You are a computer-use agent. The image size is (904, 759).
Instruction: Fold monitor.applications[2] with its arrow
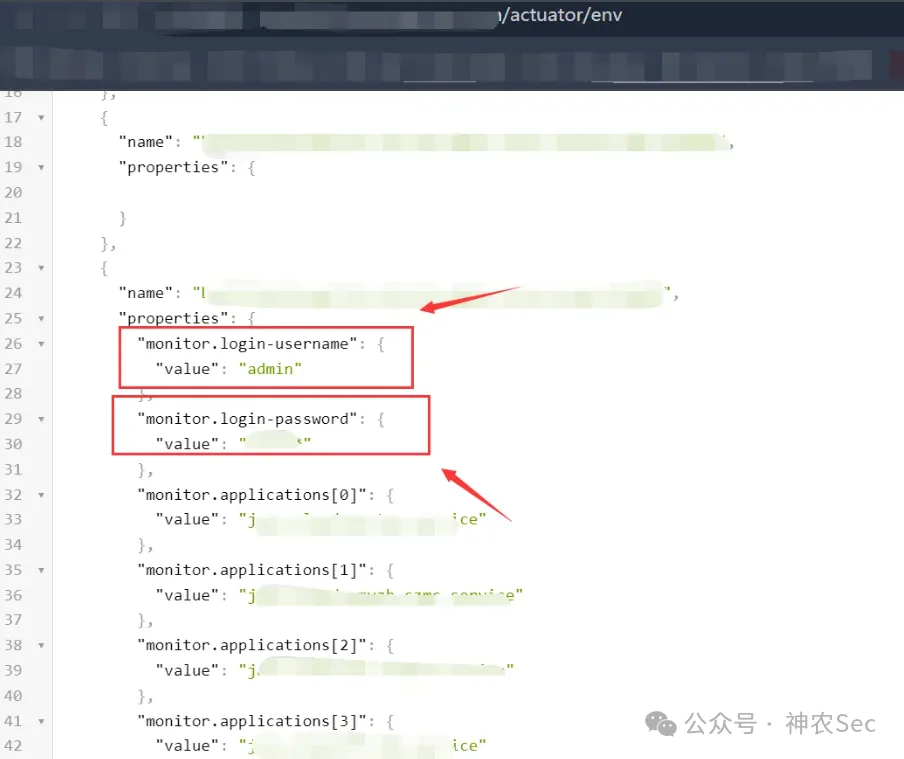(41, 645)
